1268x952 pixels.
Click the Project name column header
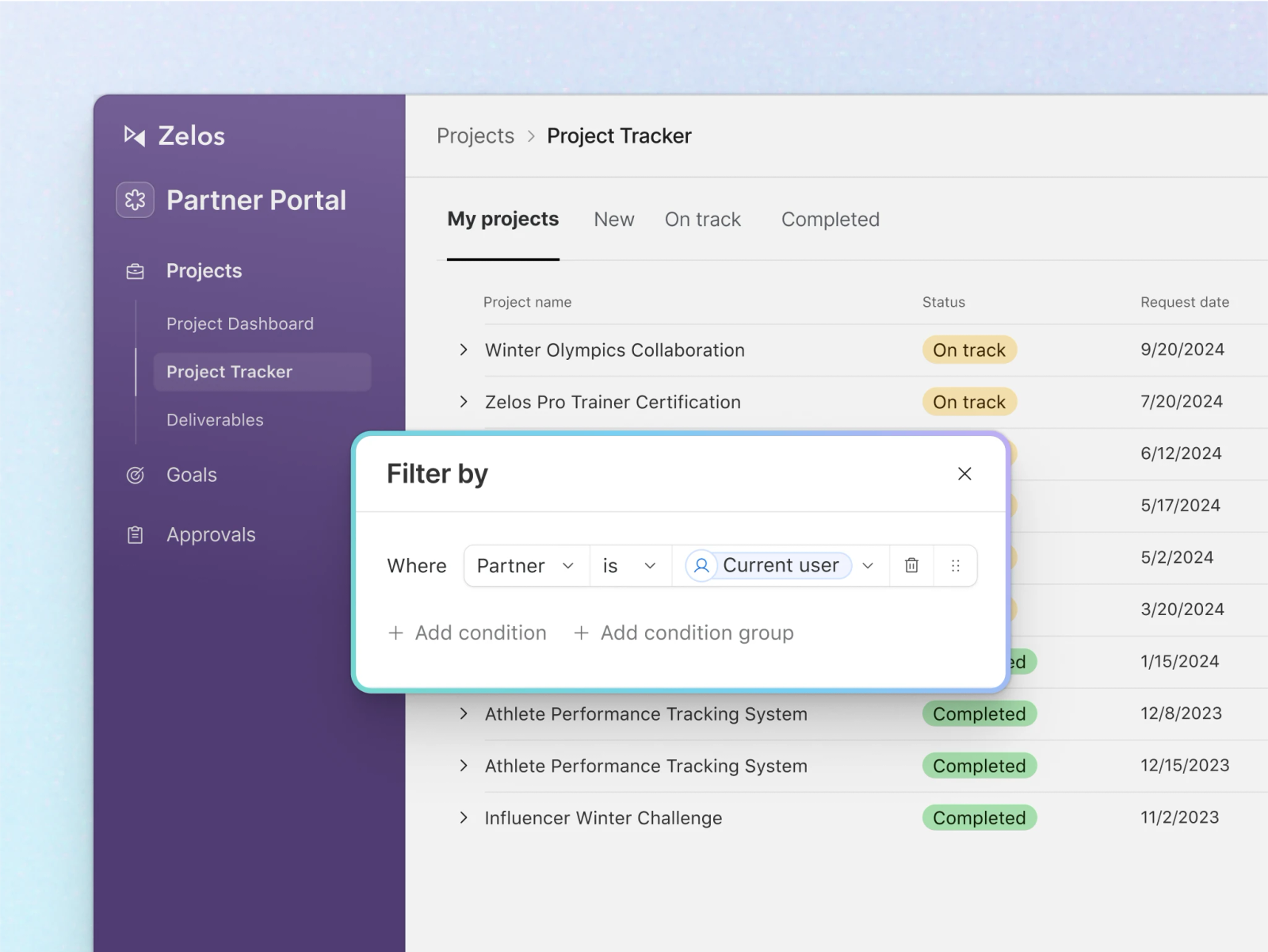tap(527, 302)
